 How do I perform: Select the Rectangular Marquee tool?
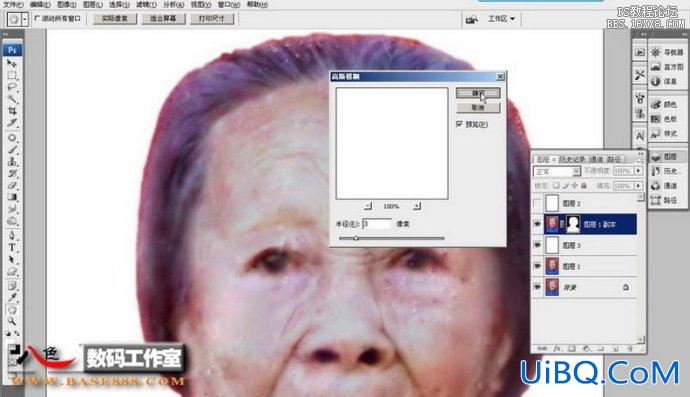12,76
